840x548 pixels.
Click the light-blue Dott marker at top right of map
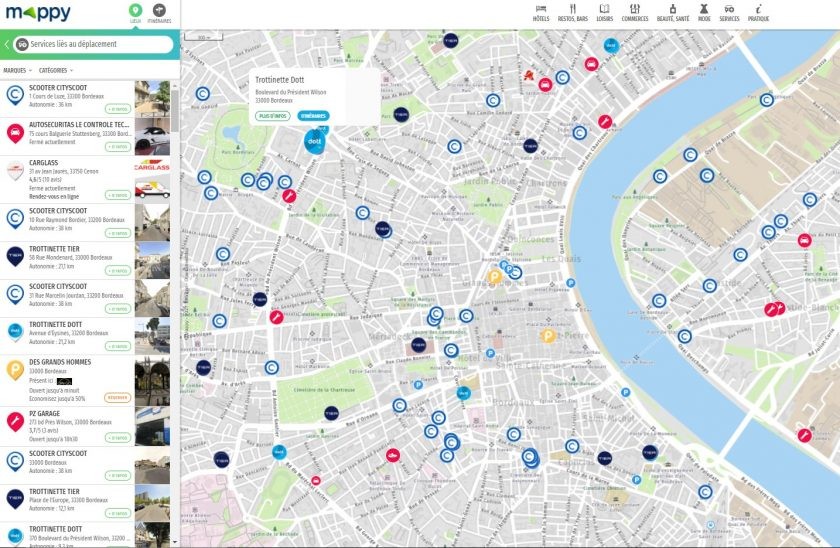point(611,46)
